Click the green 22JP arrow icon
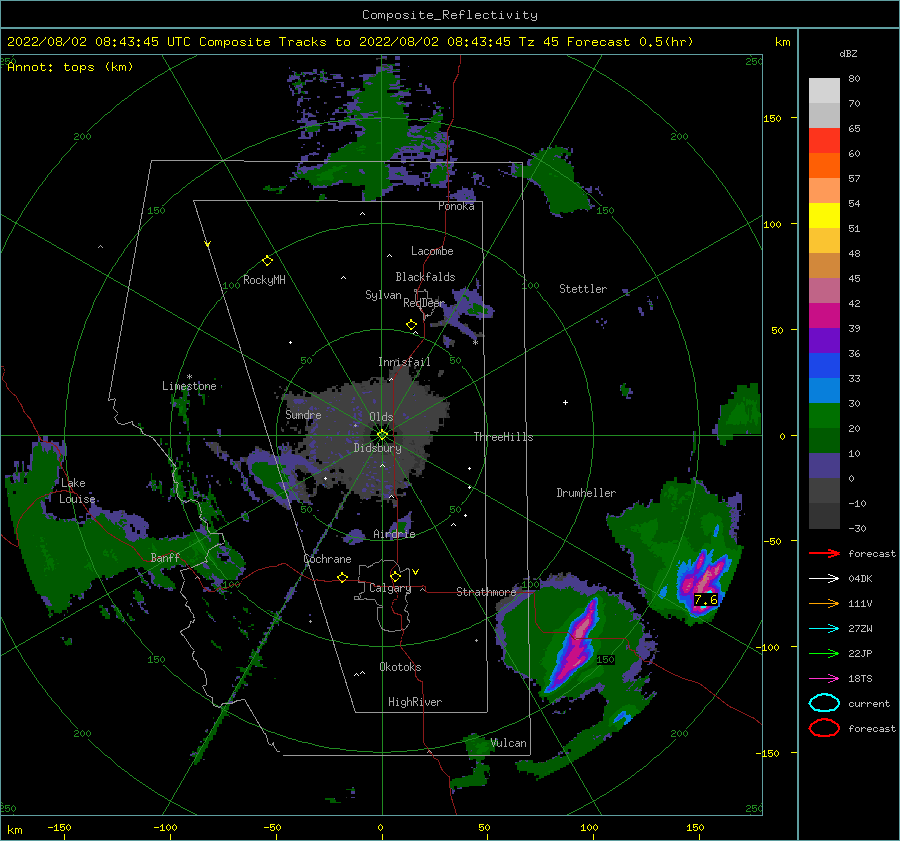 pyautogui.click(x=824, y=653)
